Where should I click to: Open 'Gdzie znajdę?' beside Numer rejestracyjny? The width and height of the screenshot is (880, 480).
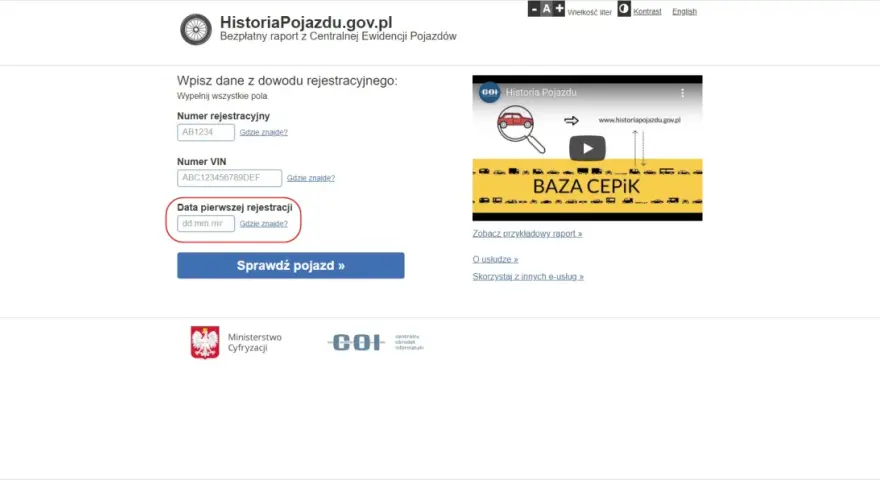[264, 132]
